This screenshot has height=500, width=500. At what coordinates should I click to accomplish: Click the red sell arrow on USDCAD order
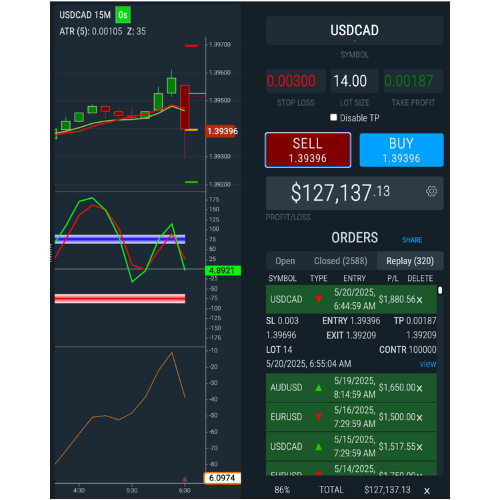pyautogui.click(x=319, y=299)
